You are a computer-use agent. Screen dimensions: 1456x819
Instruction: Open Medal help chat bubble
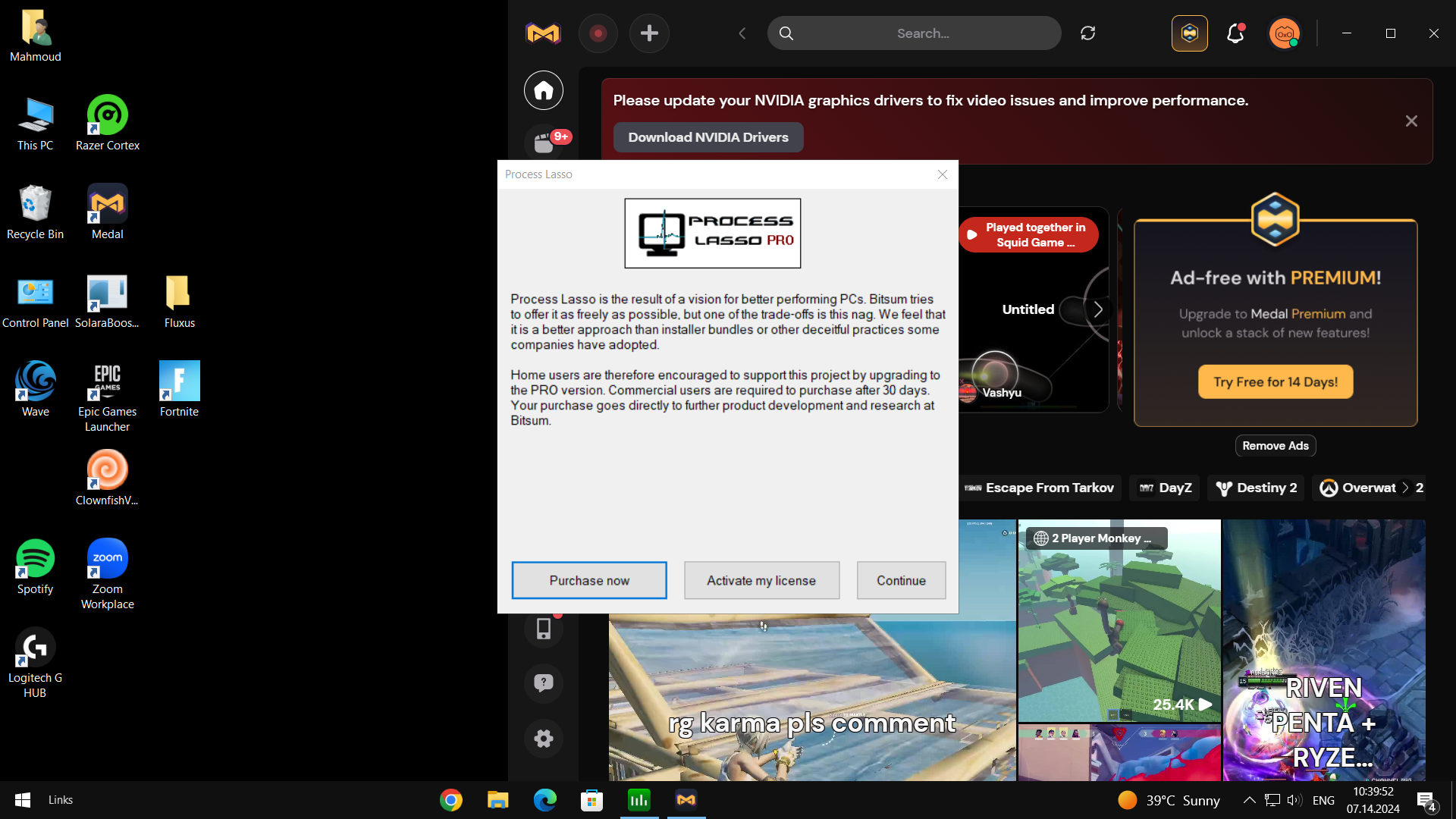pos(544,683)
